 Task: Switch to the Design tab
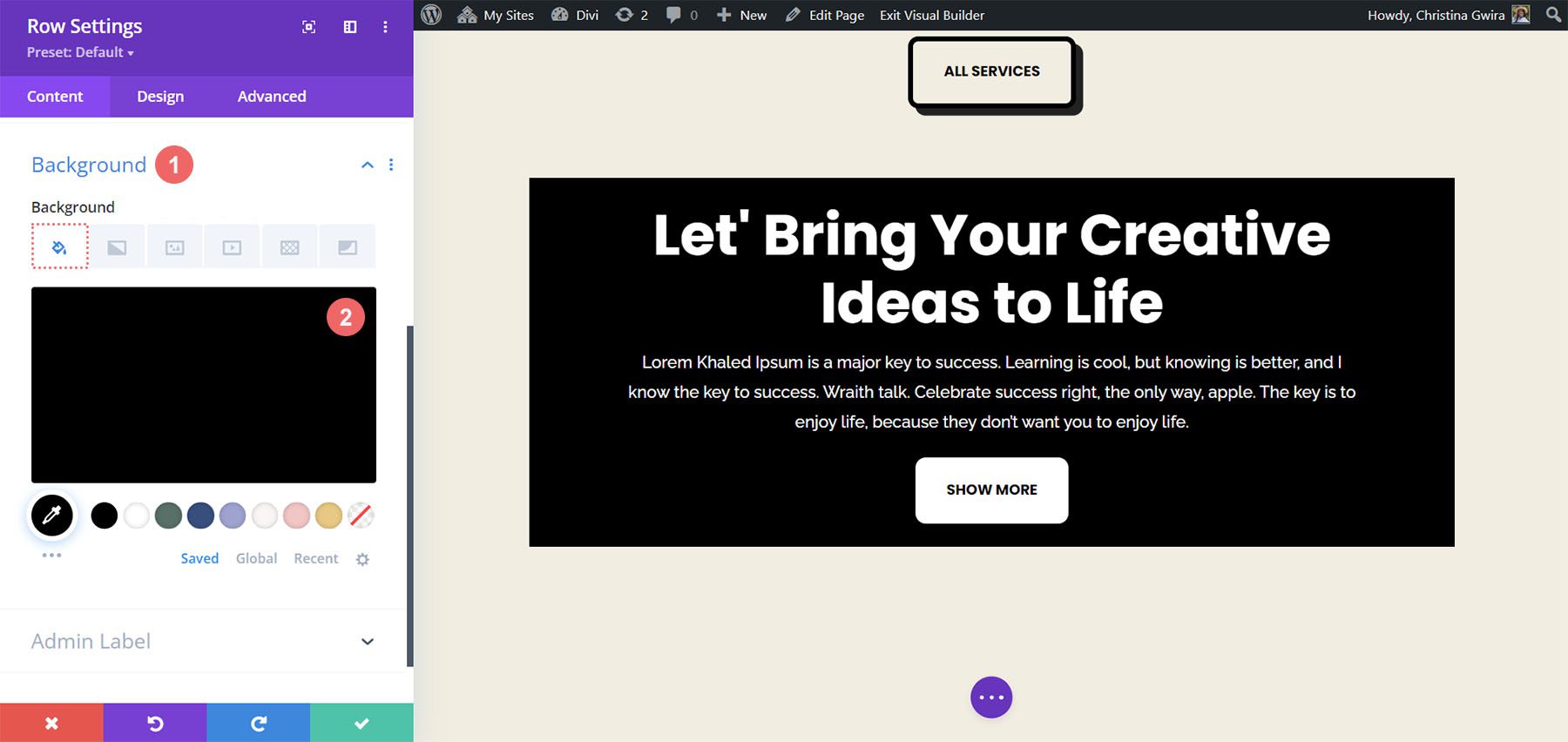pyautogui.click(x=160, y=96)
